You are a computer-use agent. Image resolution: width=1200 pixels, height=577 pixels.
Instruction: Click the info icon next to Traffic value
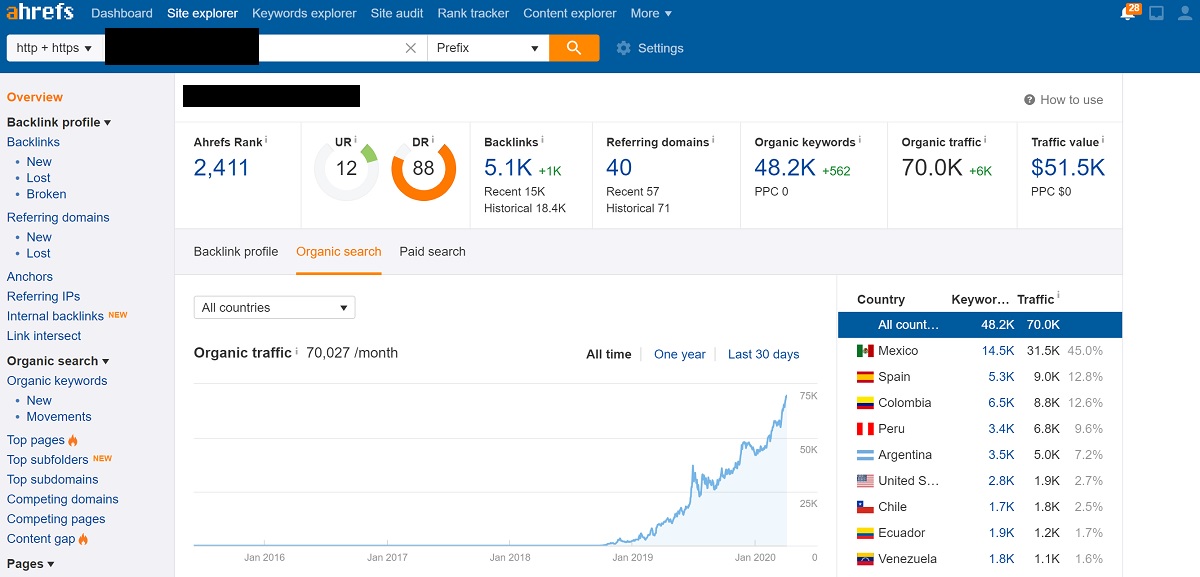tap(1103, 140)
